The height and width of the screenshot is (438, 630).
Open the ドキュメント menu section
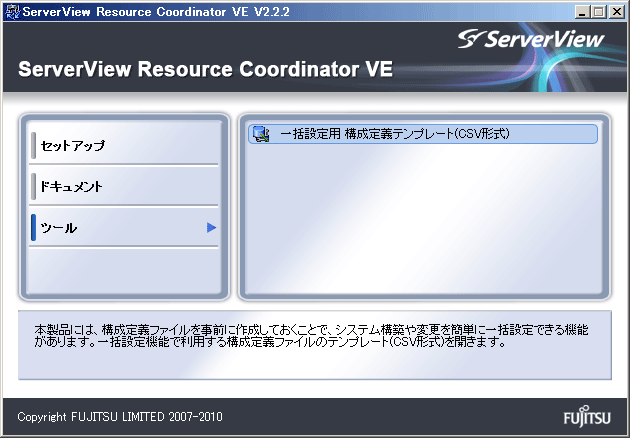[x=124, y=186]
